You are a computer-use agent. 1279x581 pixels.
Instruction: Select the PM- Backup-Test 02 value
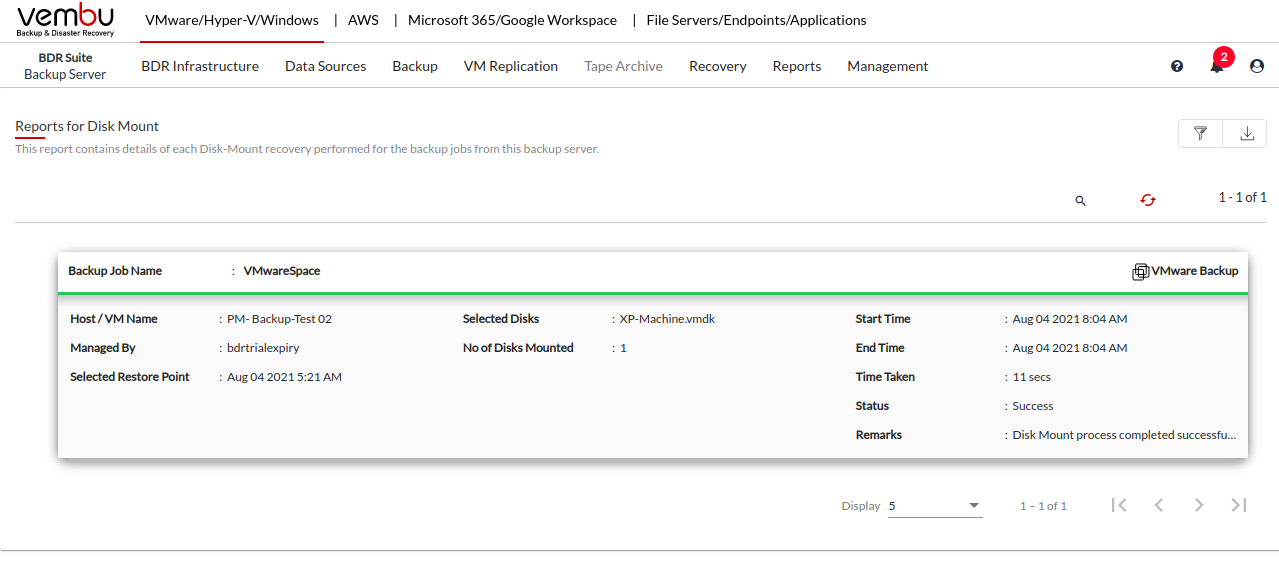pyautogui.click(x=279, y=319)
